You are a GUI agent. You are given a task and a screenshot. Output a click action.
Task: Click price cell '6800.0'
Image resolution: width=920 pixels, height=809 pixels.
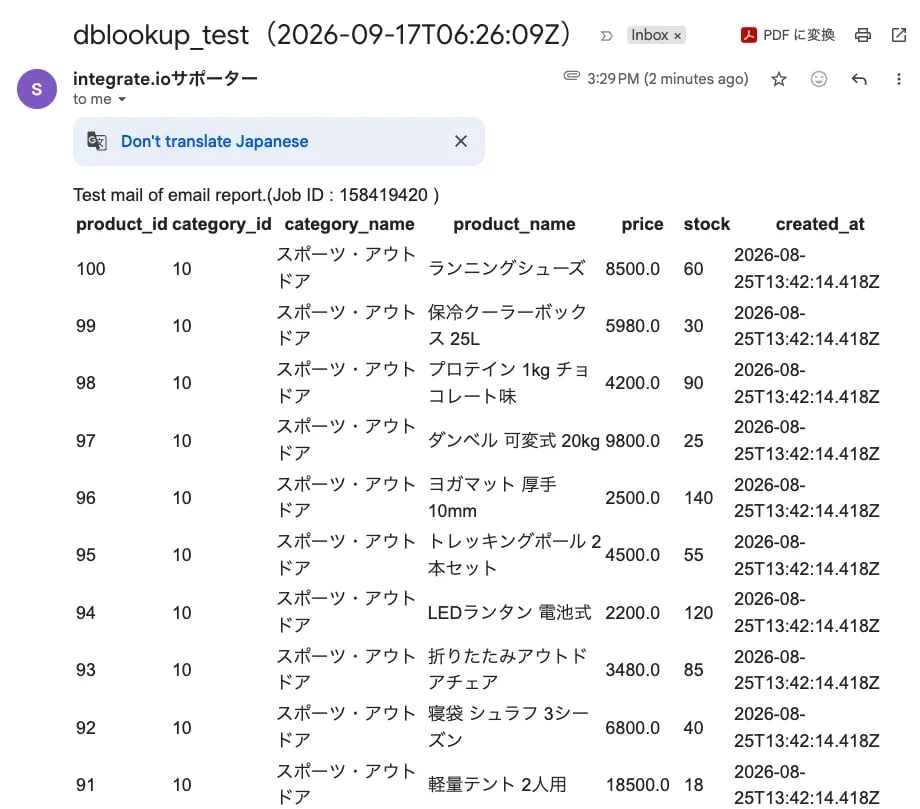tap(632, 727)
